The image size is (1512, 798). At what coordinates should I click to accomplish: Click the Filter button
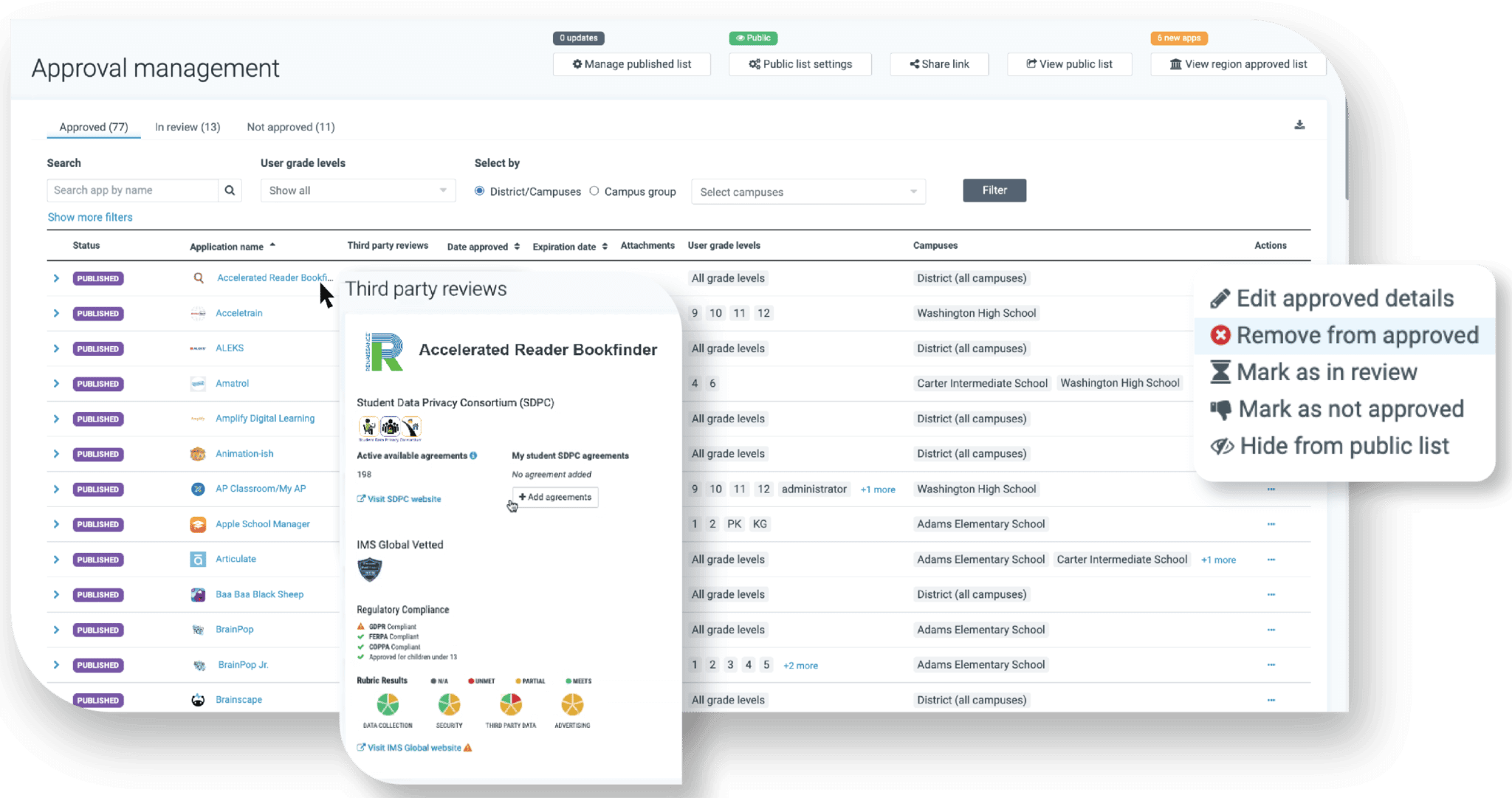click(x=994, y=190)
